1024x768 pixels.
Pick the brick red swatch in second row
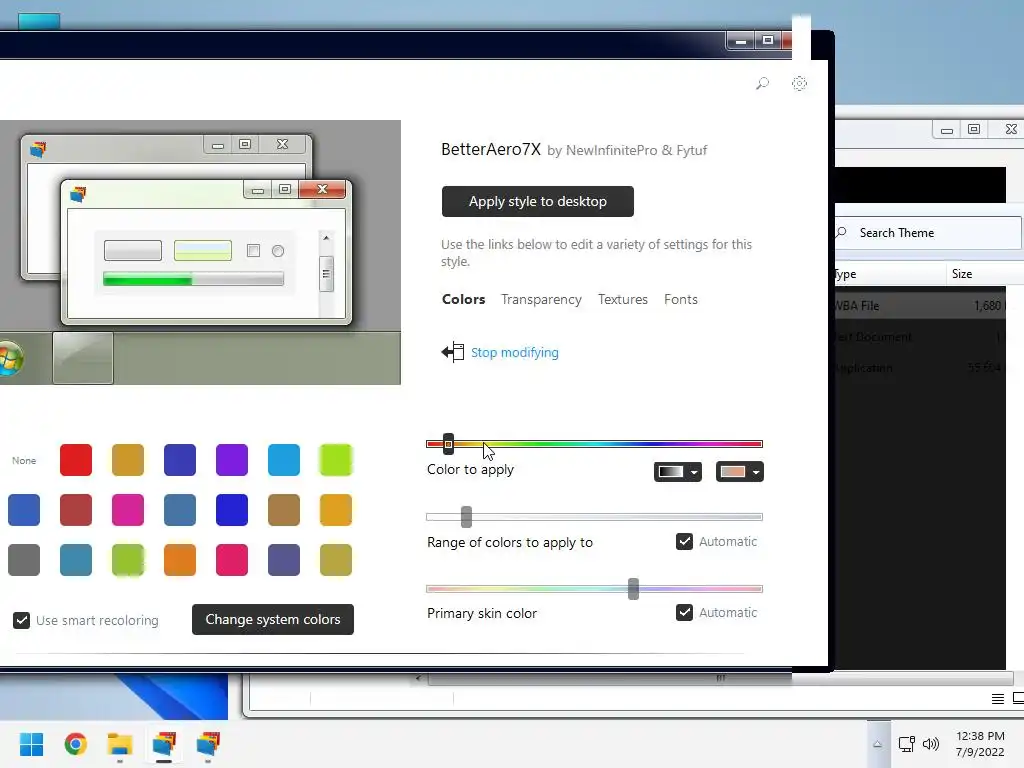76,510
